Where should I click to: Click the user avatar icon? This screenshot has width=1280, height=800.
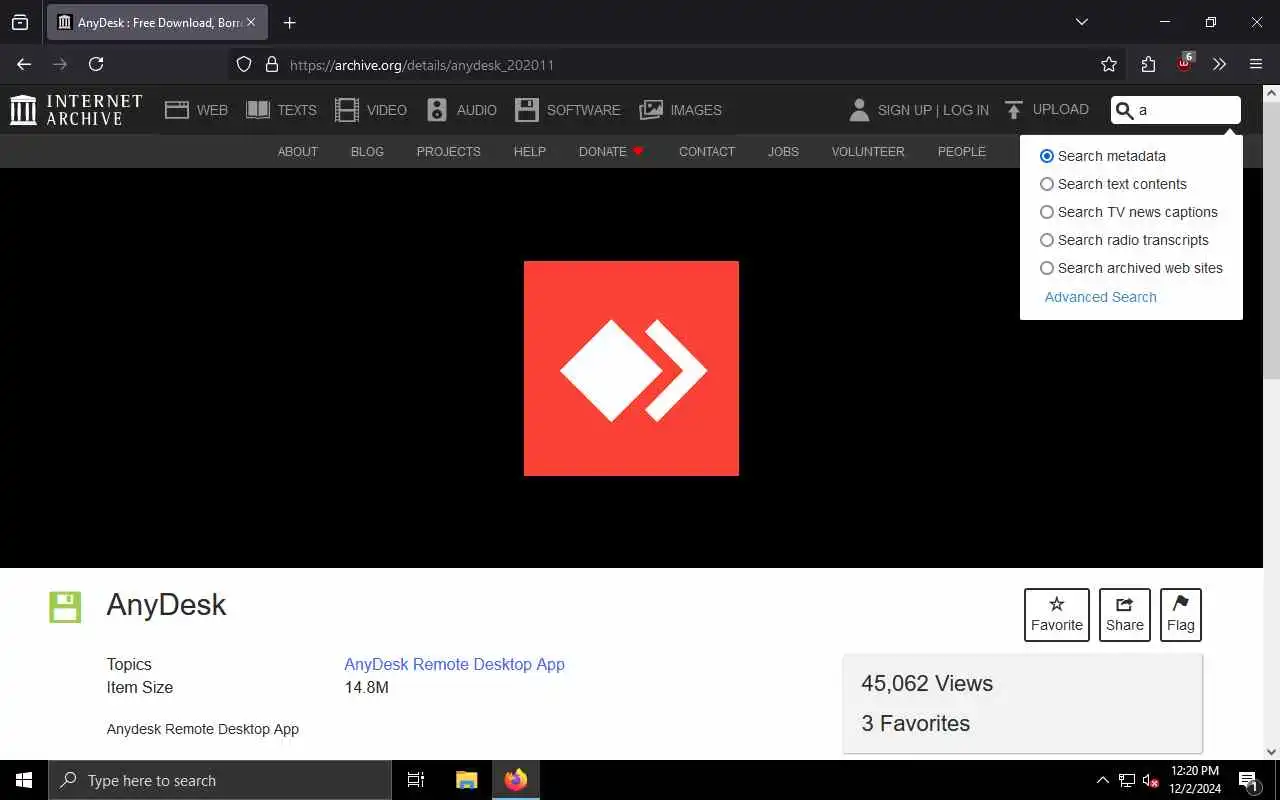859,110
